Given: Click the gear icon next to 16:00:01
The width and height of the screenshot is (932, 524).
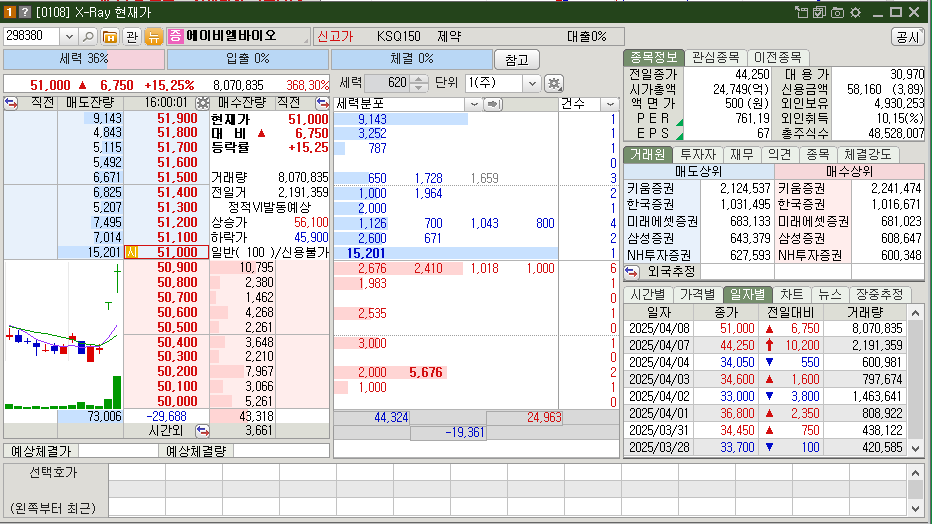Looking at the screenshot, I should click(x=203, y=103).
